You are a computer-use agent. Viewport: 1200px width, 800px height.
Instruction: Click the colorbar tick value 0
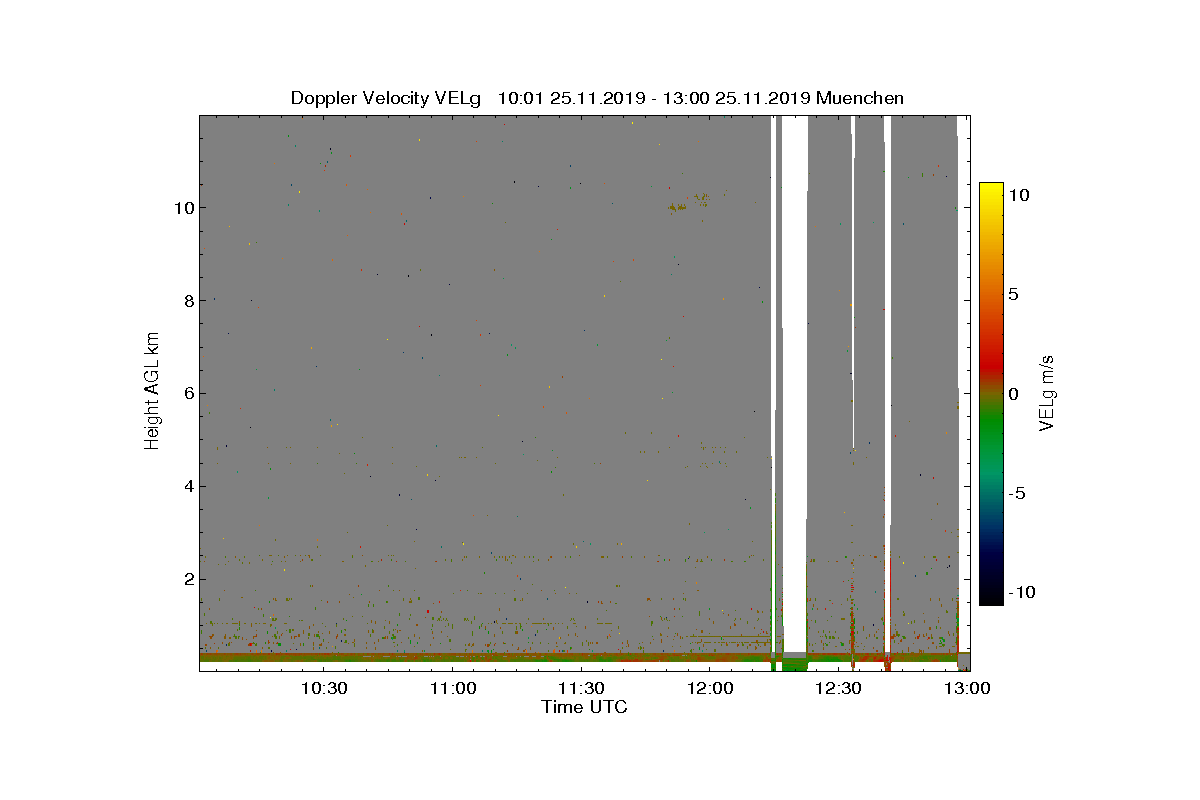coord(1014,394)
